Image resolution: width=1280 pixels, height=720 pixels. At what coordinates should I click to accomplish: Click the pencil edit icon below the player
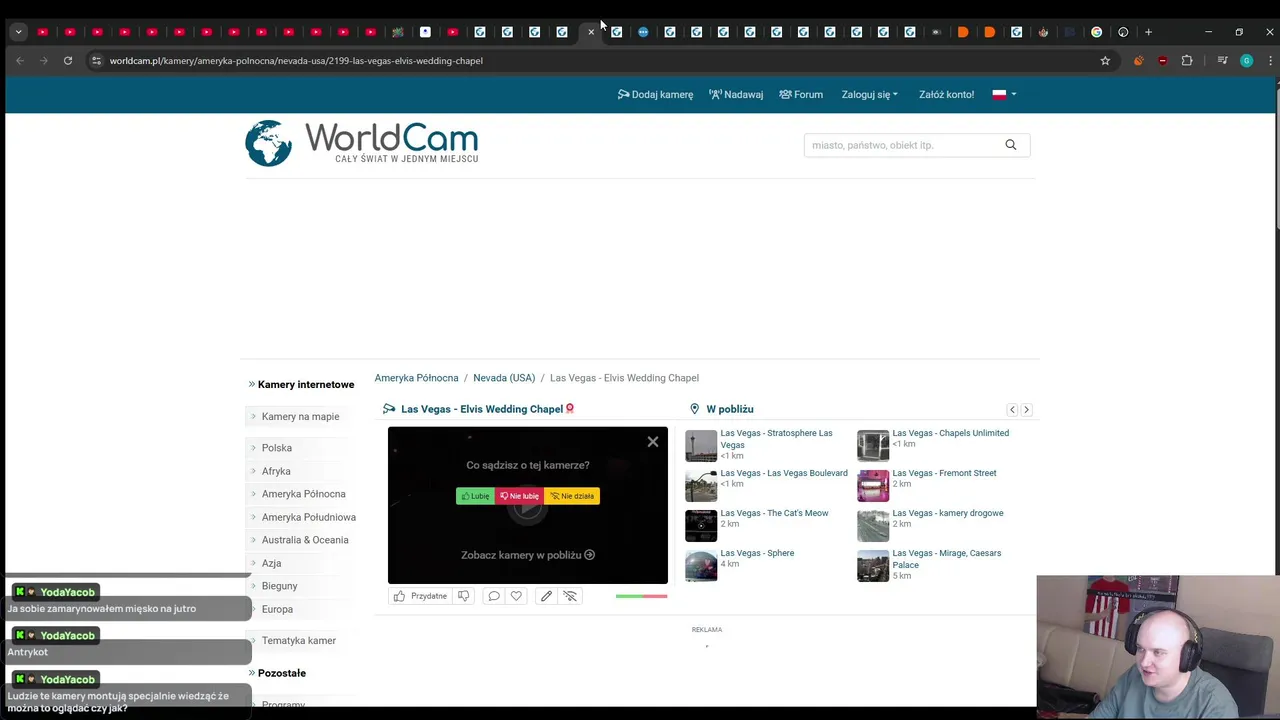tap(546, 596)
